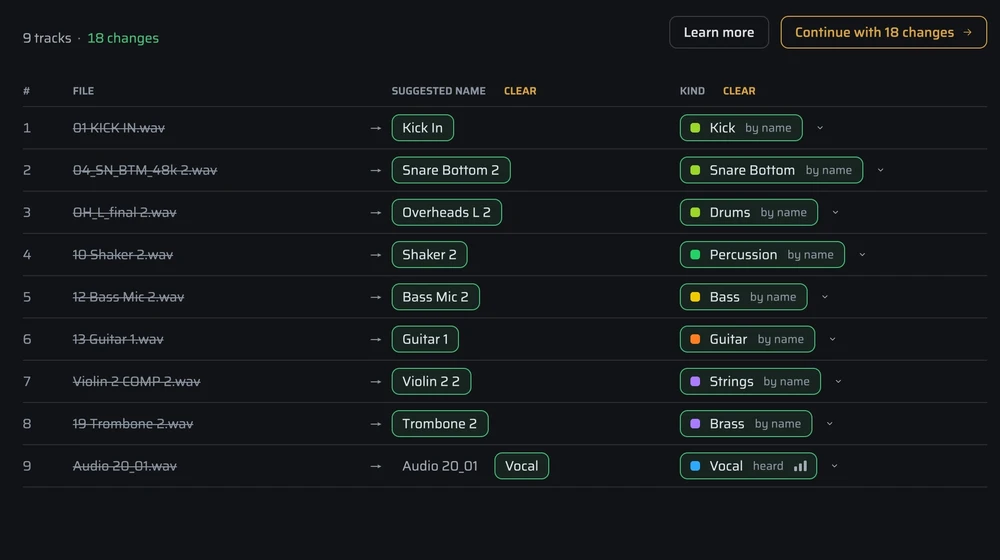Viewport: 1000px width, 560px height.
Task: Click the 9 tracks summary text
Action: point(47,38)
